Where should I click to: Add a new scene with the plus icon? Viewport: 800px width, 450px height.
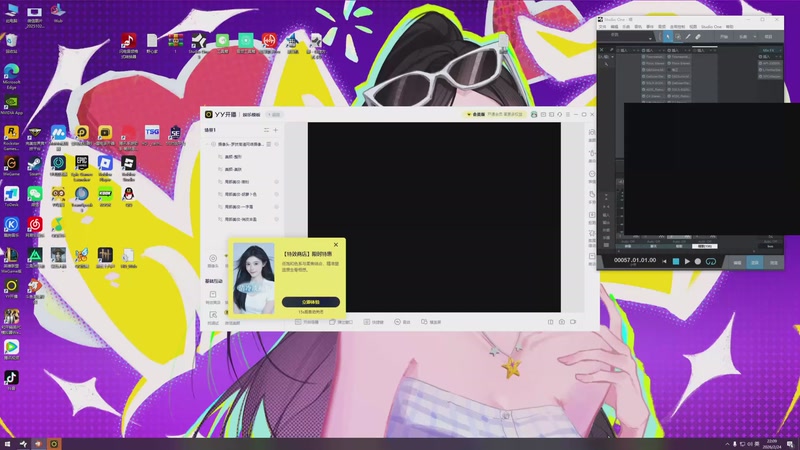pos(276,130)
